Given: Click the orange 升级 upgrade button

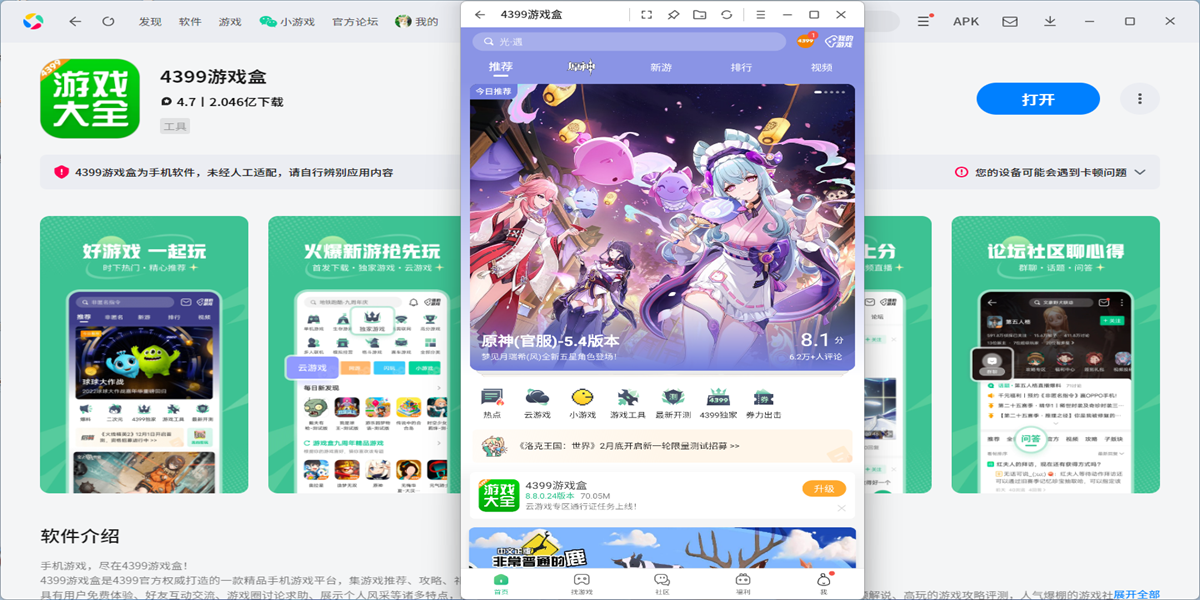Looking at the screenshot, I should click(x=824, y=488).
